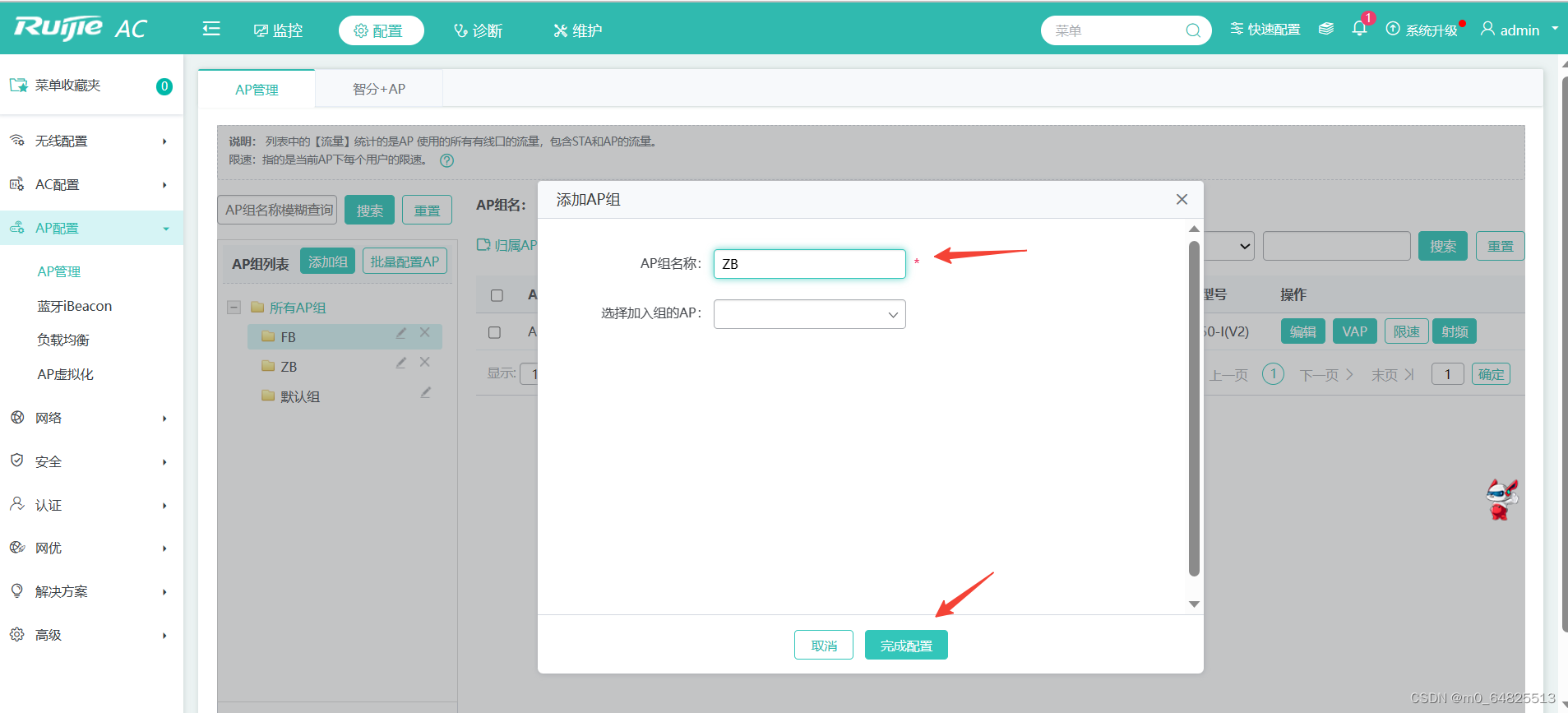
Task: Click 重置 button beside AP group query
Action: [427, 210]
